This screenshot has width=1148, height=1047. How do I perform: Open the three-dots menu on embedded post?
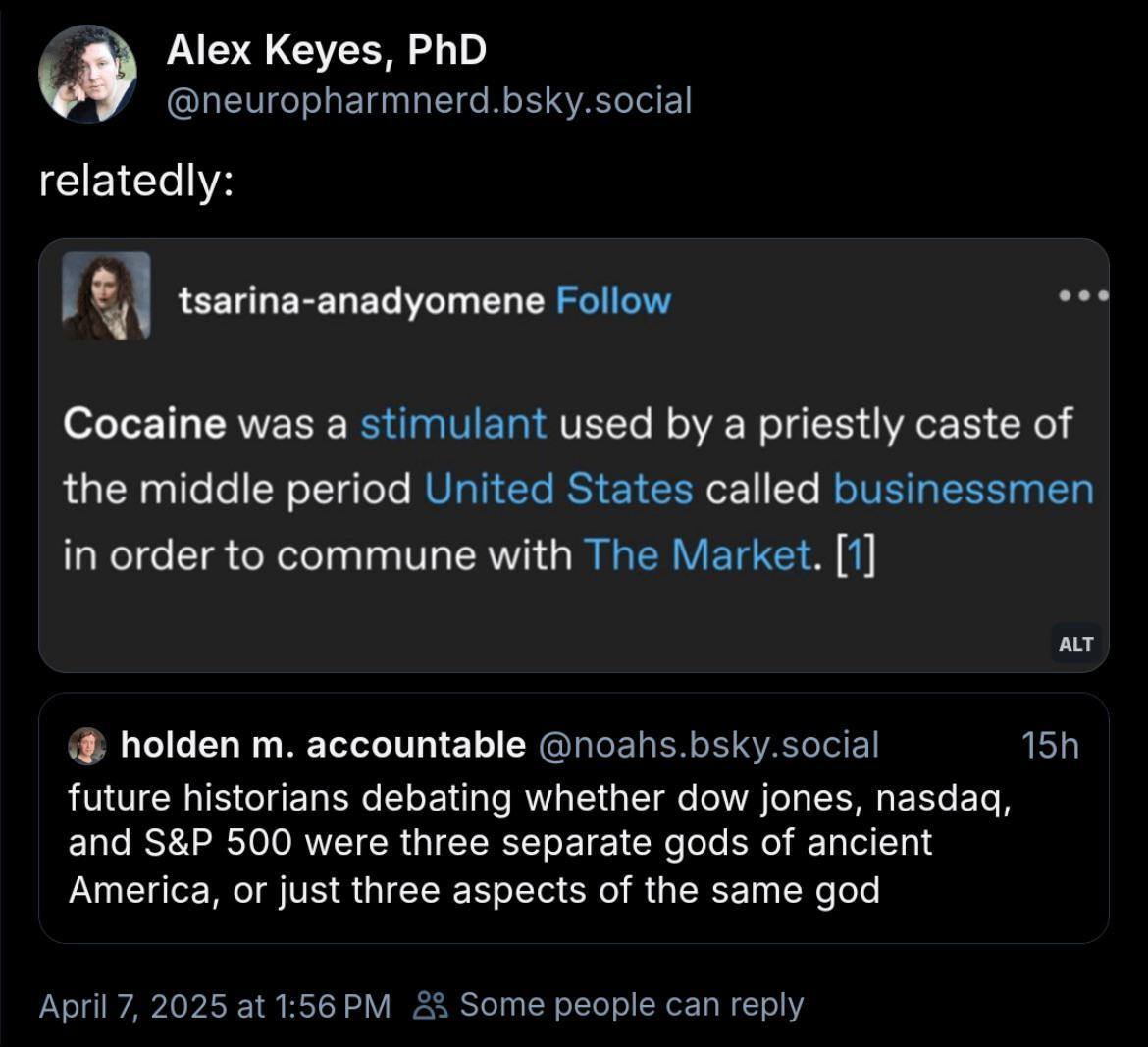pos(1083,294)
